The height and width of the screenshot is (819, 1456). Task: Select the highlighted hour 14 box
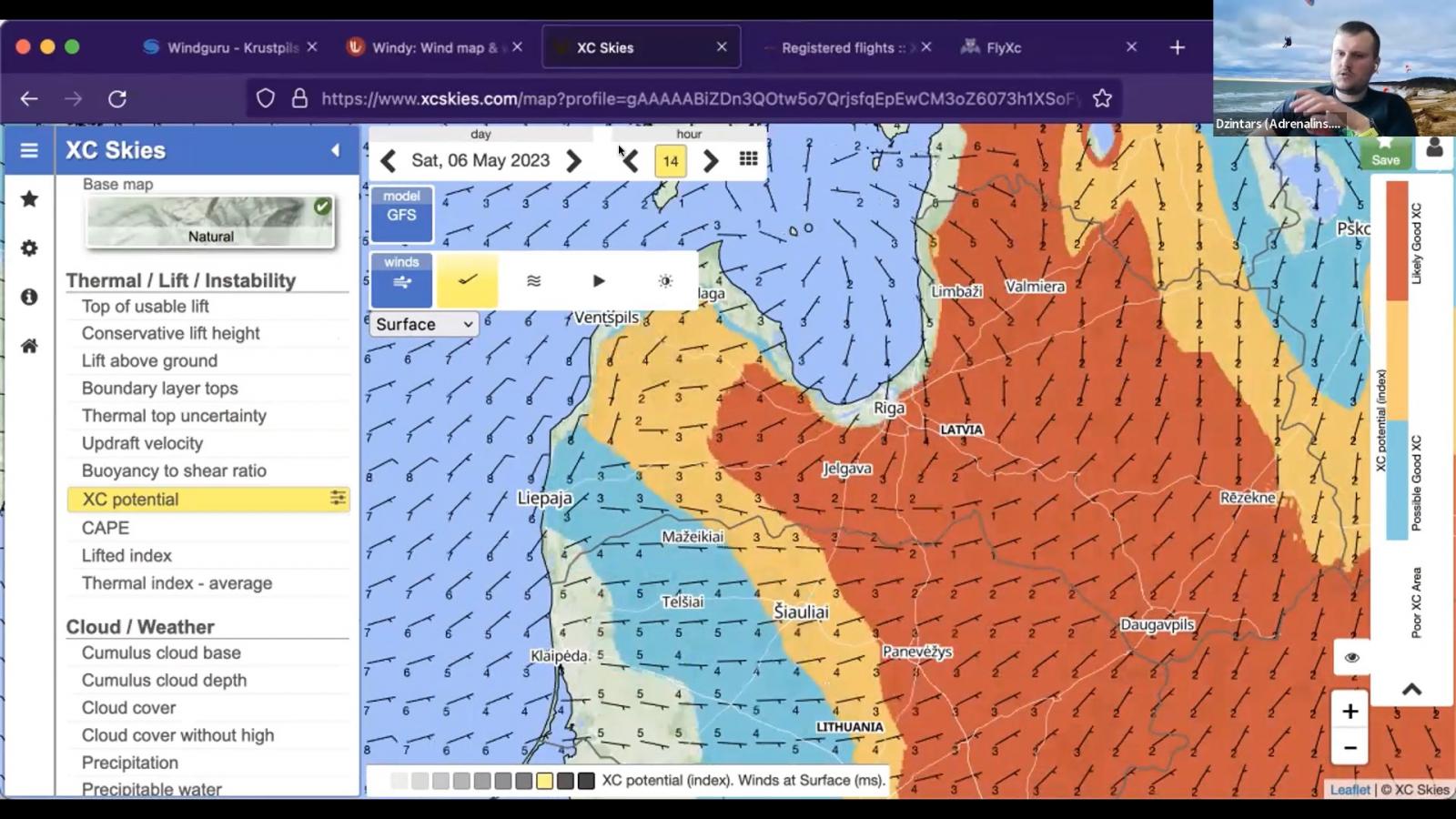pyautogui.click(x=671, y=161)
